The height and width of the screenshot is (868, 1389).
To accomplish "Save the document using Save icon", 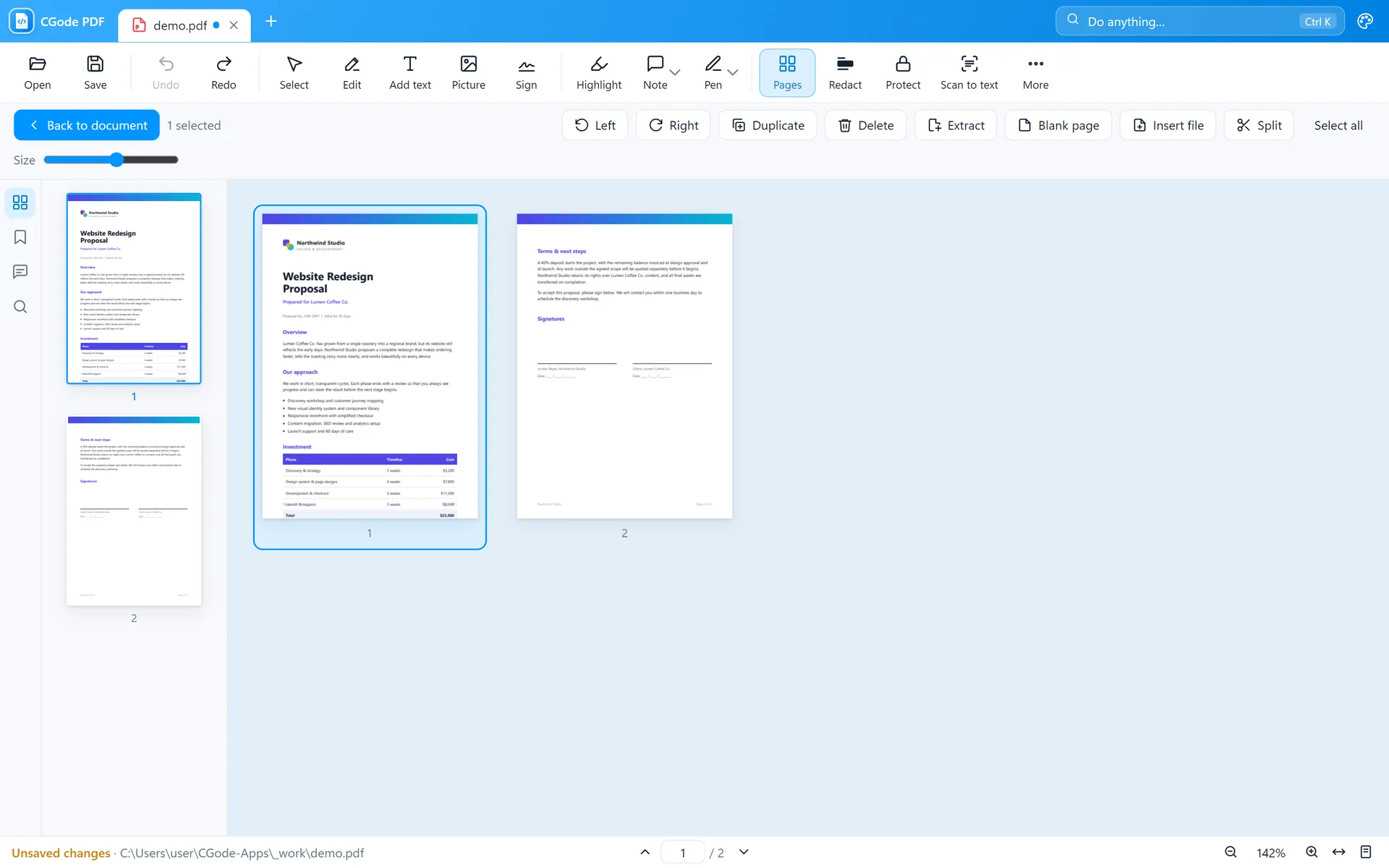I will (x=95, y=73).
